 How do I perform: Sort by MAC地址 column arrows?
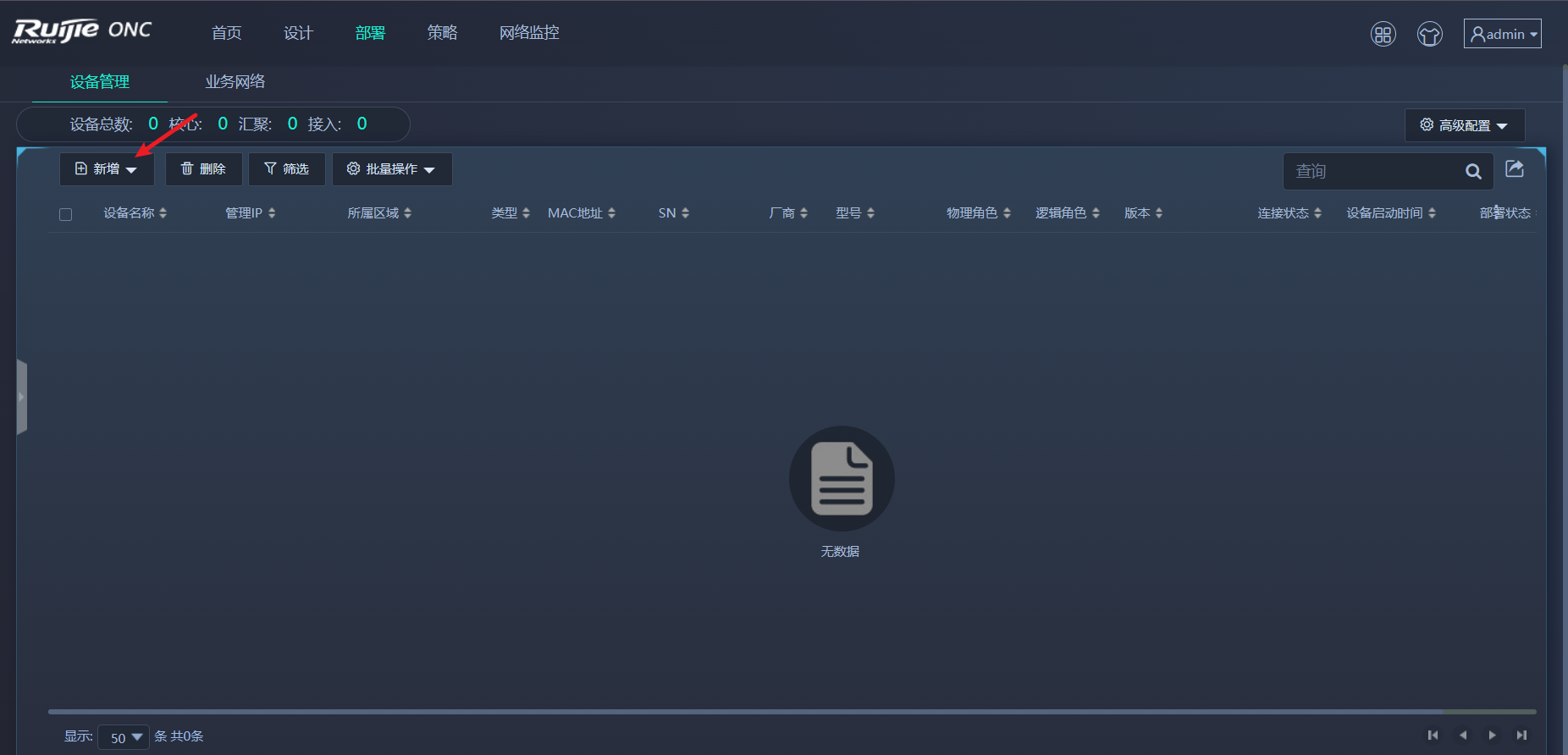[611, 213]
